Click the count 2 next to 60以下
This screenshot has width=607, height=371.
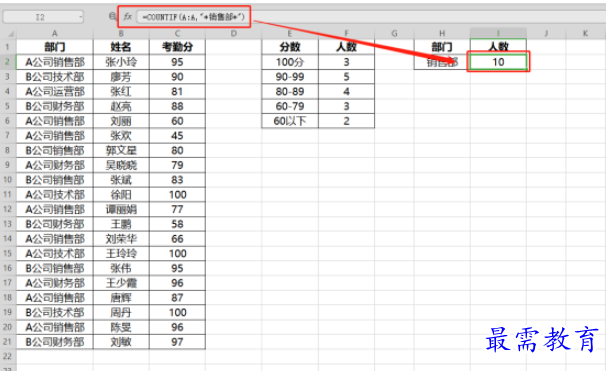coord(346,121)
